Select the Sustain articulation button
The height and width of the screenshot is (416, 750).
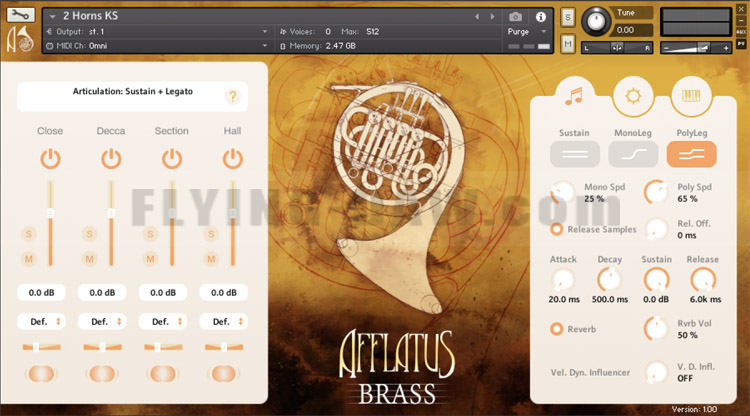coord(574,154)
